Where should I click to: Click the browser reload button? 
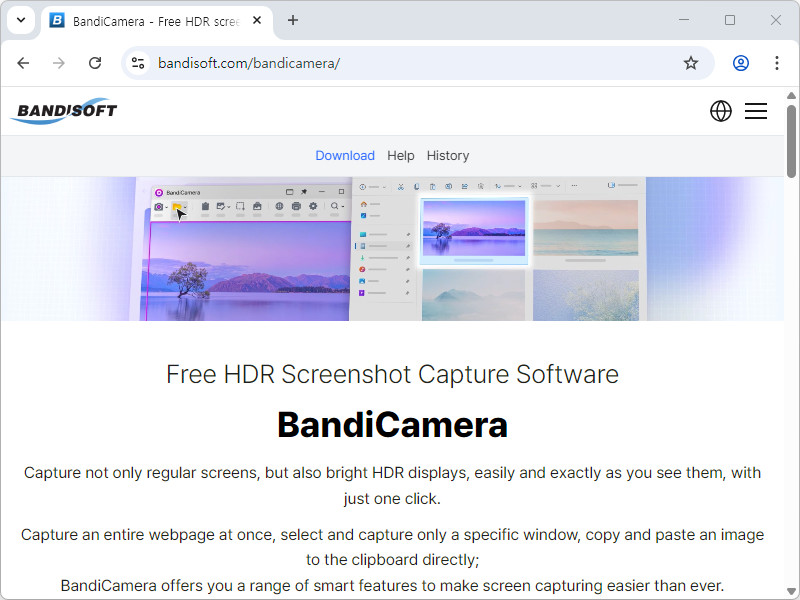tap(95, 63)
